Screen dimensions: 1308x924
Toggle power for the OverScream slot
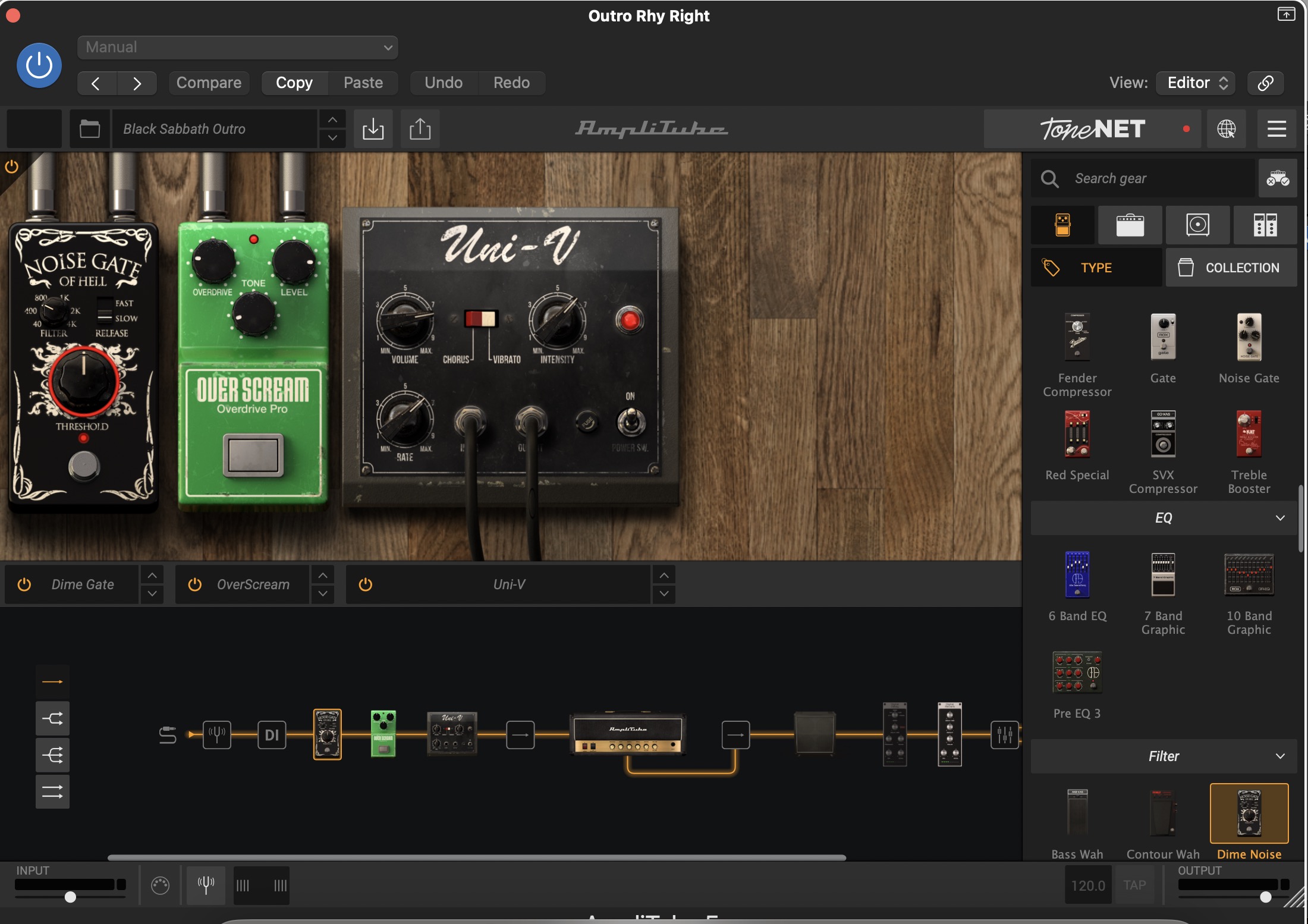(195, 584)
